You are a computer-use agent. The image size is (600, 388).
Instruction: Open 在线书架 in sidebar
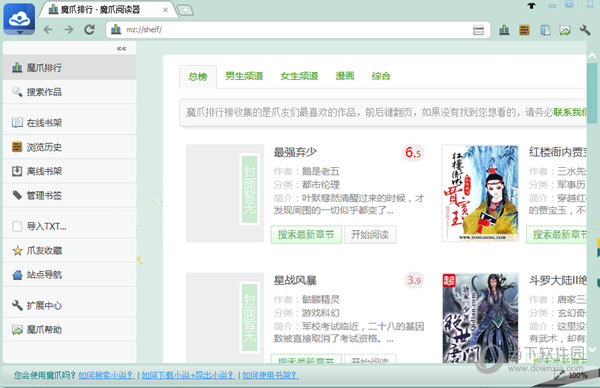pyautogui.click(x=70, y=122)
